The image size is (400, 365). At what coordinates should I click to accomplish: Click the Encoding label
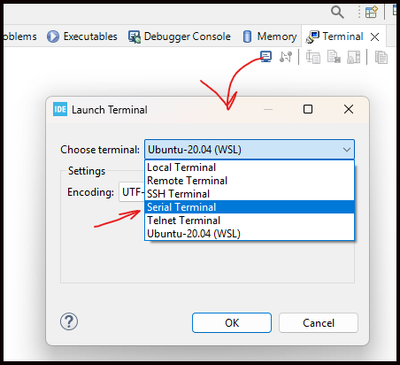(91, 192)
